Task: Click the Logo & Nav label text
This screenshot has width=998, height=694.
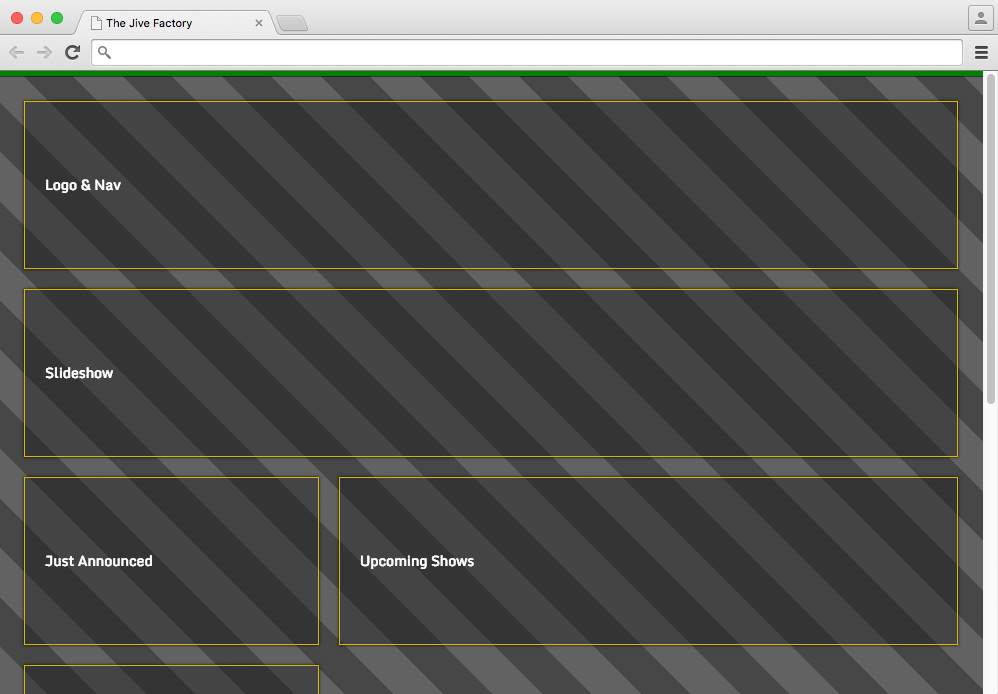Action: [83, 185]
